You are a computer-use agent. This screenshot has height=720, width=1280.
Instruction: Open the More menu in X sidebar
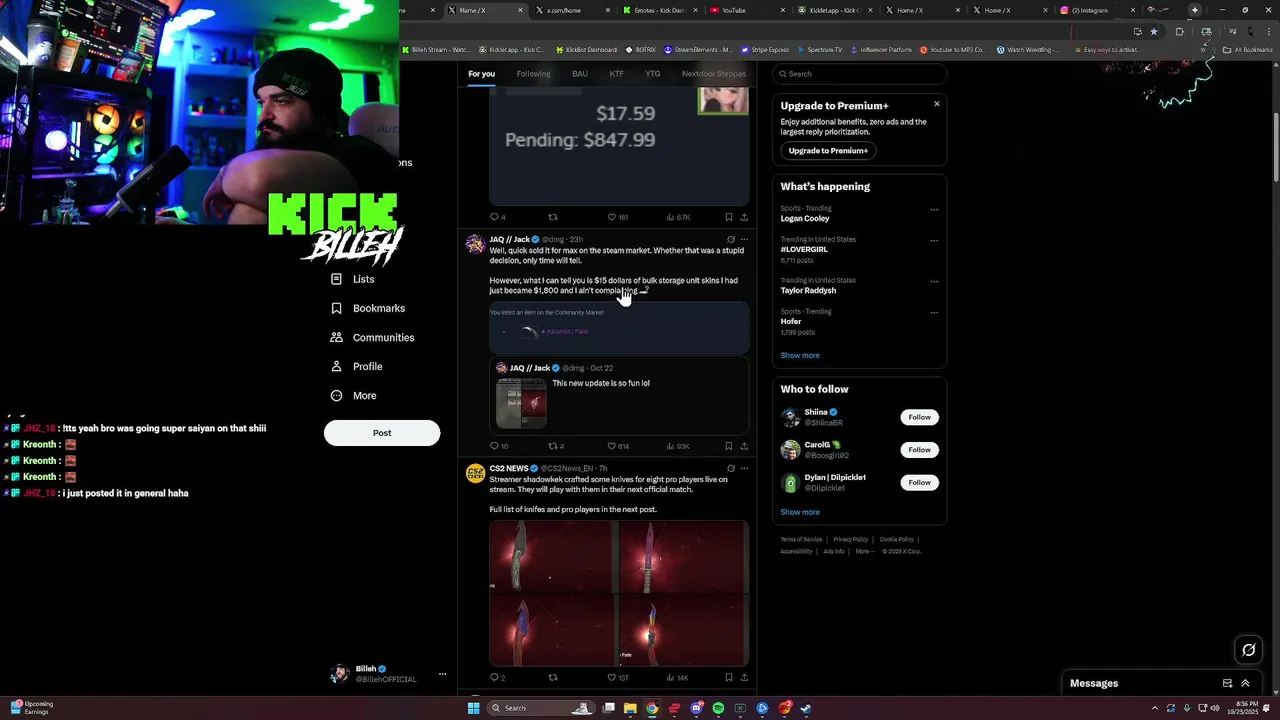click(x=353, y=395)
